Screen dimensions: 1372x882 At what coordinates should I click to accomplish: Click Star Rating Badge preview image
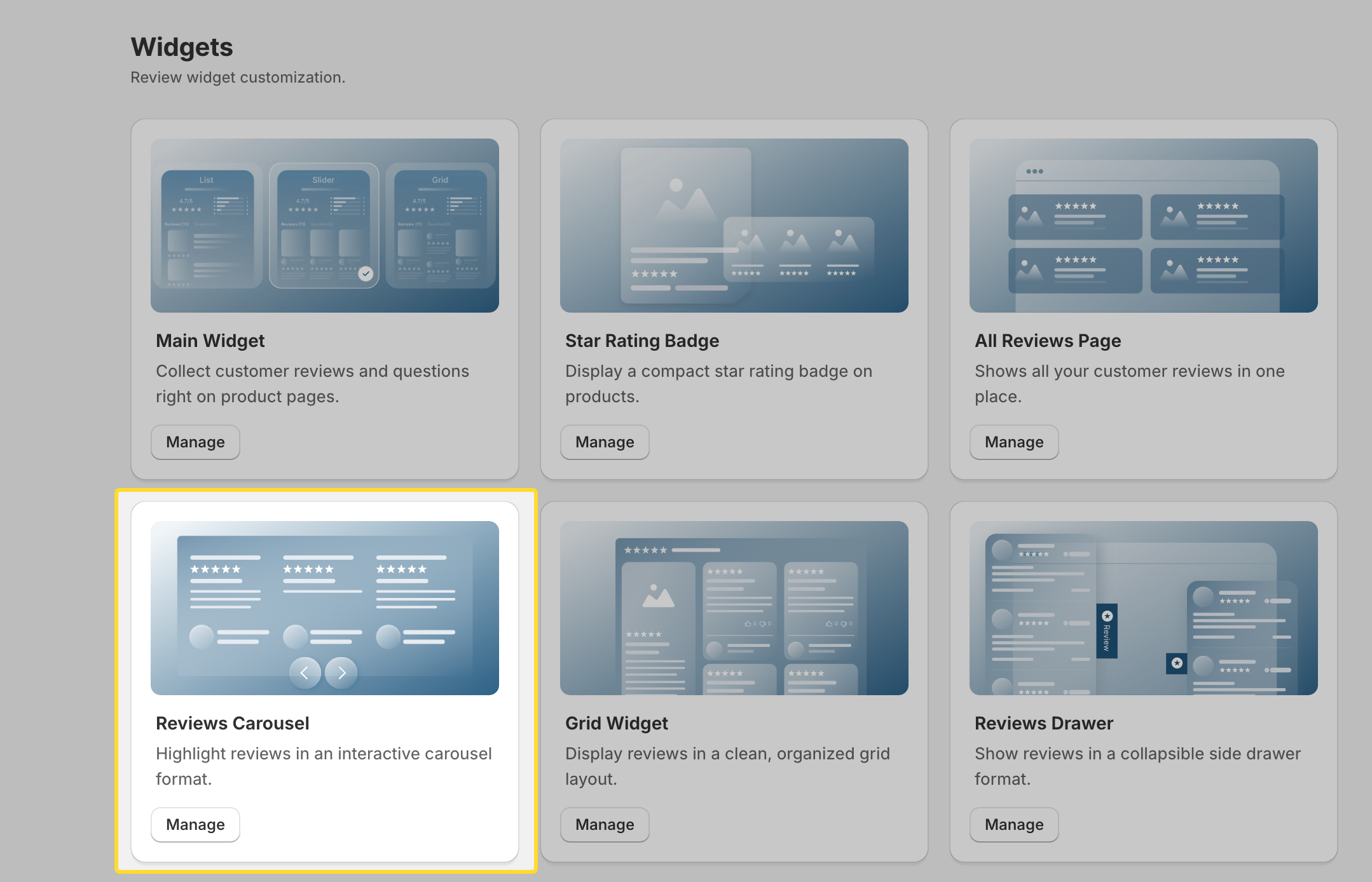point(734,226)
